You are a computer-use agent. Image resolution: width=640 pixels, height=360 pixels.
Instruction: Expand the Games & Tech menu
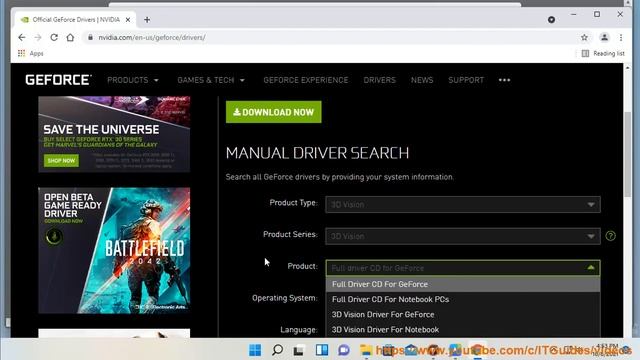pyautogui.click(x=211, y=80)
